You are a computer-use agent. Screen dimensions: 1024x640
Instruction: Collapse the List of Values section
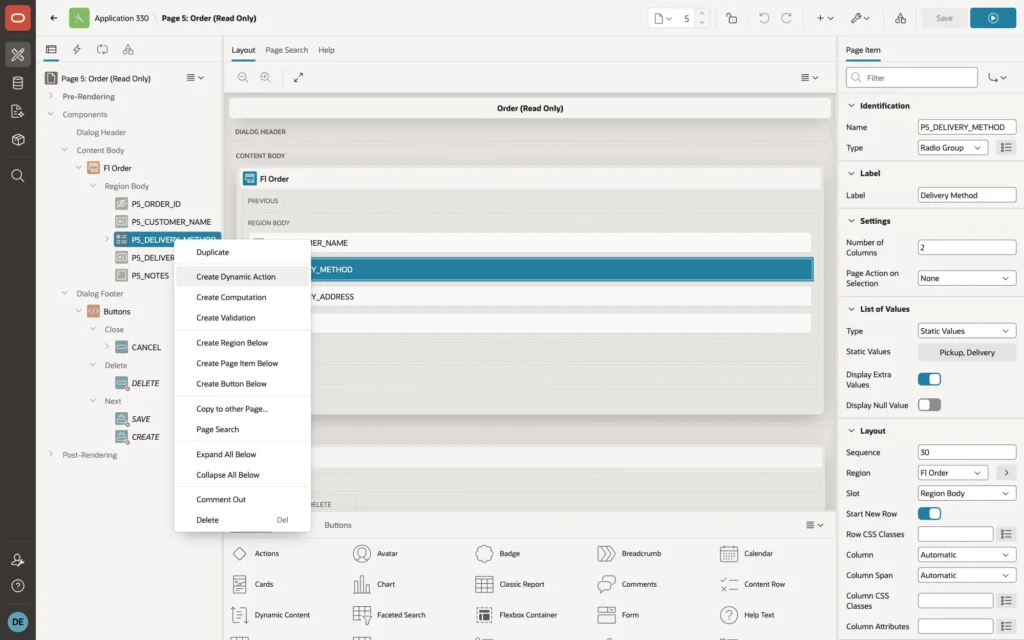851,309
